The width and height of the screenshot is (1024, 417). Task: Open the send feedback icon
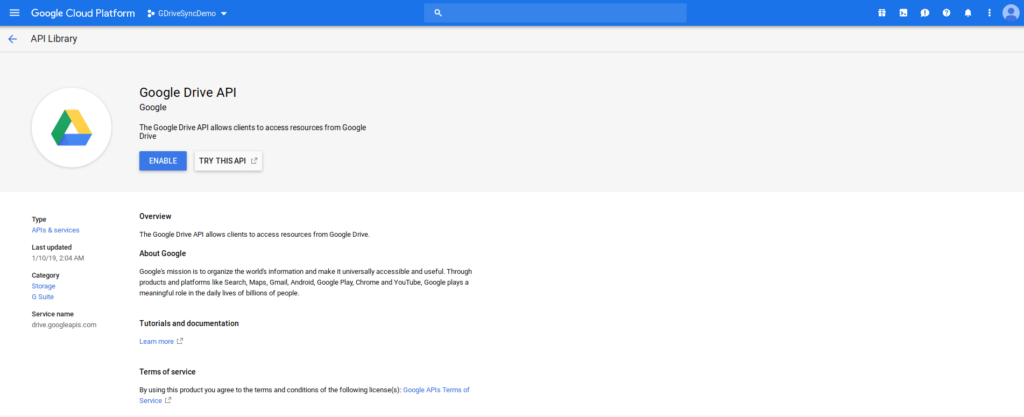[925, 13]
